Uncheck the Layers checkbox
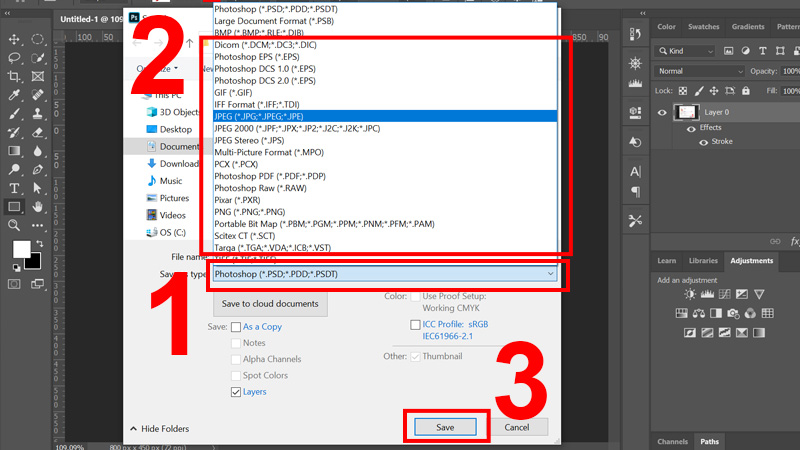Screen dimensions: 800x450 coord(236,392)
